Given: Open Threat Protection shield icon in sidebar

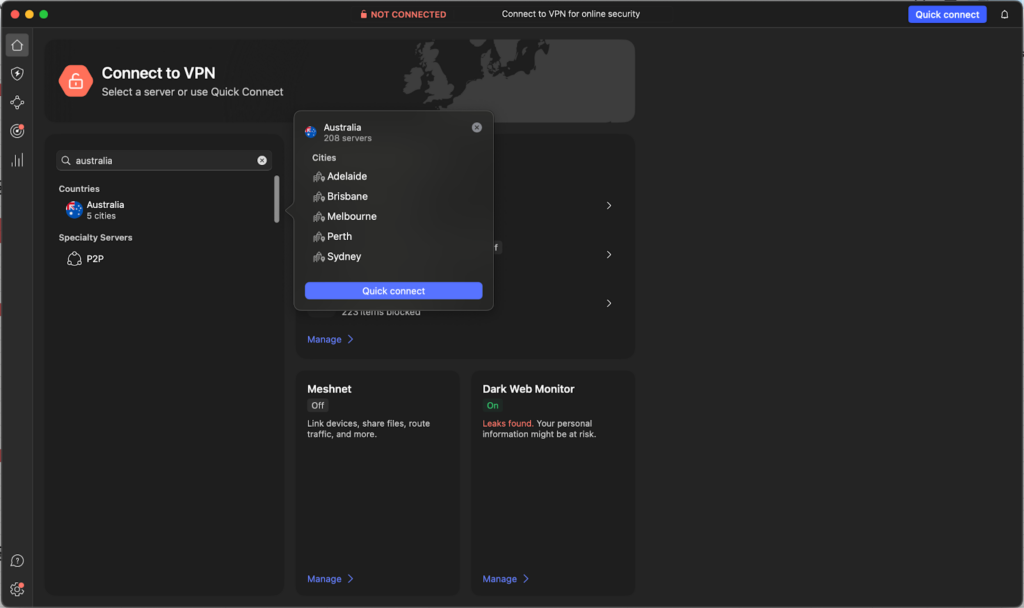Looking at the screenshot, I should [17, 74].
